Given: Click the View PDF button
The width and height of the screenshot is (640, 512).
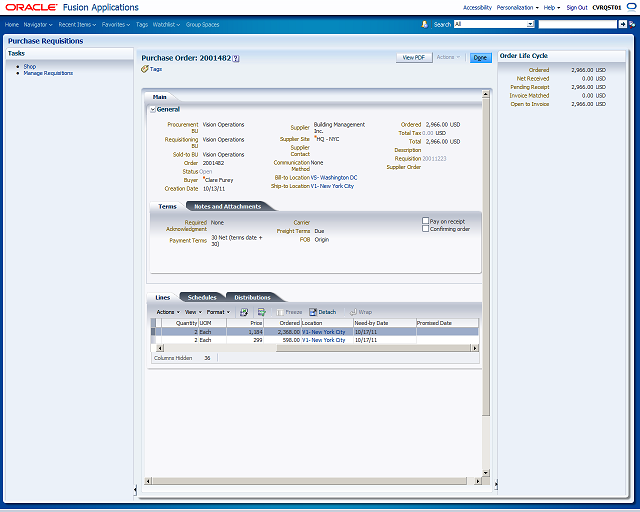Looking at the screenshot, I should click(x=414, y=58).
